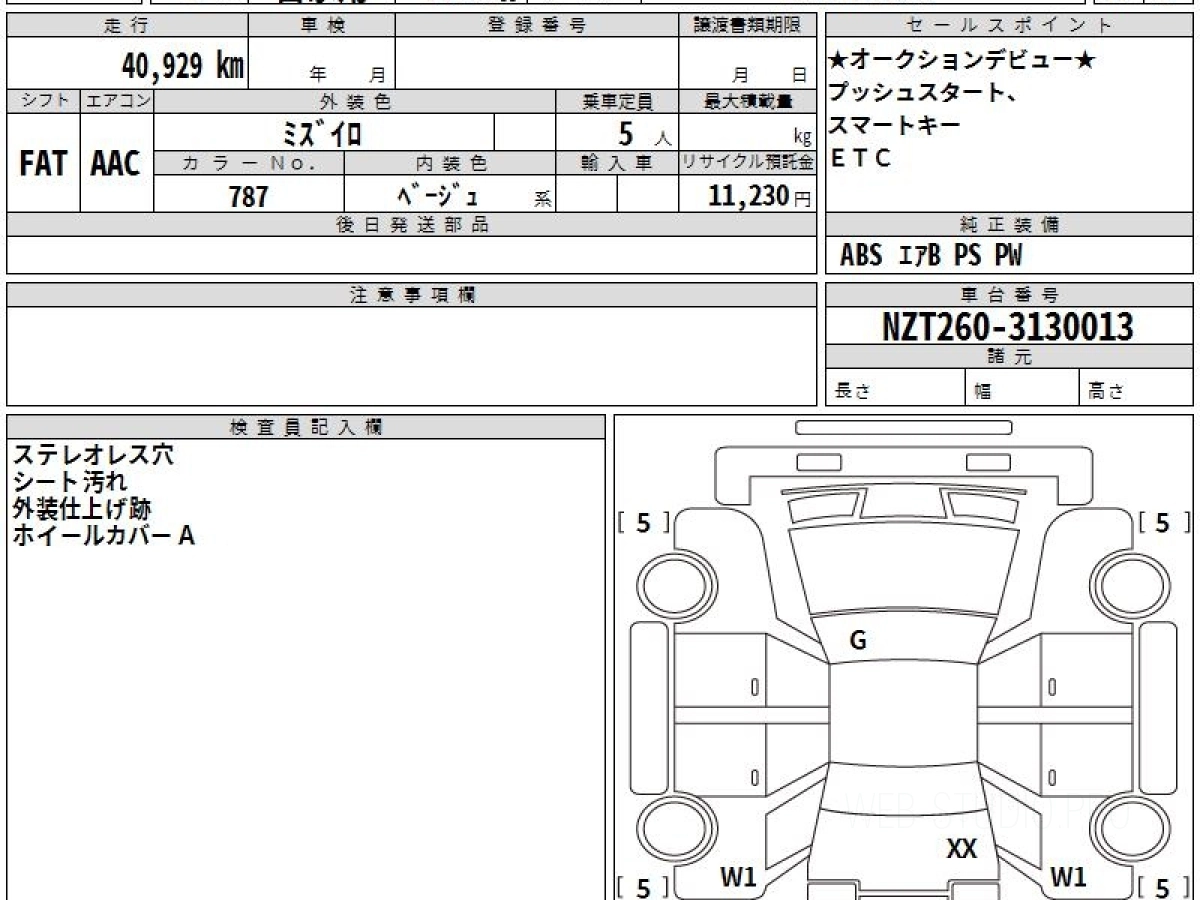Select the 長さ dimension cell
Viewport: 1200px width, 900px height.
tap(895, 389)
